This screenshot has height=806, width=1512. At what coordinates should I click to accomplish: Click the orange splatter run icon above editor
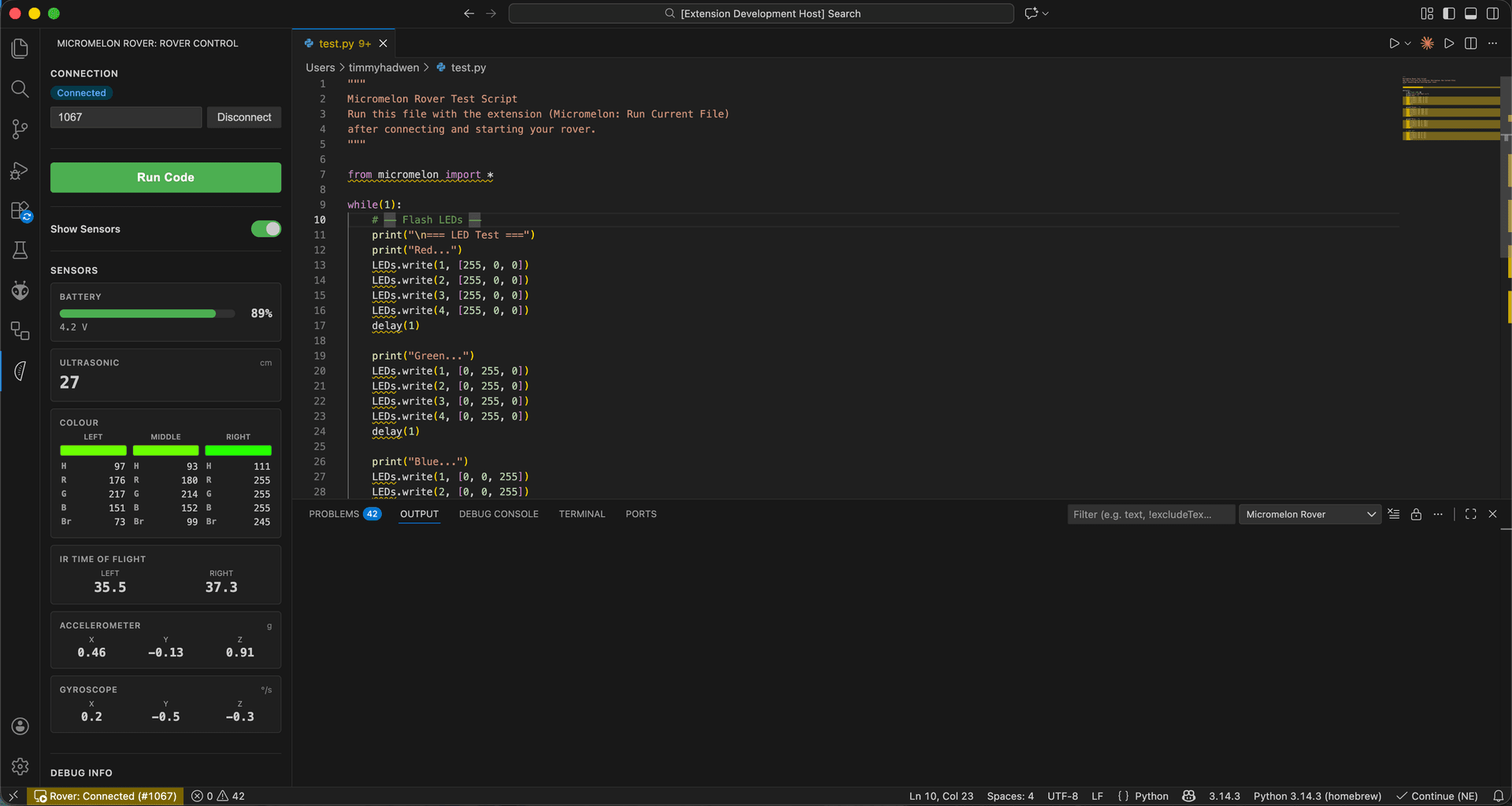click(1426, 43)
